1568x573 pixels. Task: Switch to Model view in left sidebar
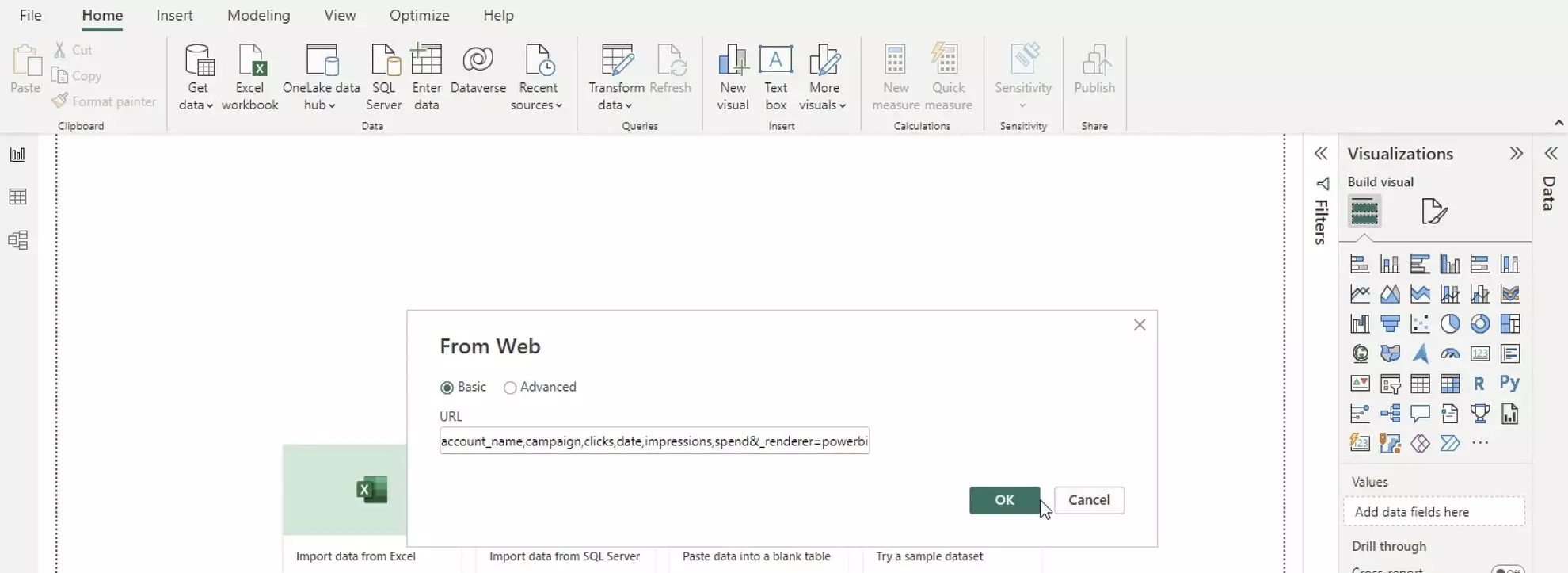click(x=17, y=239)
